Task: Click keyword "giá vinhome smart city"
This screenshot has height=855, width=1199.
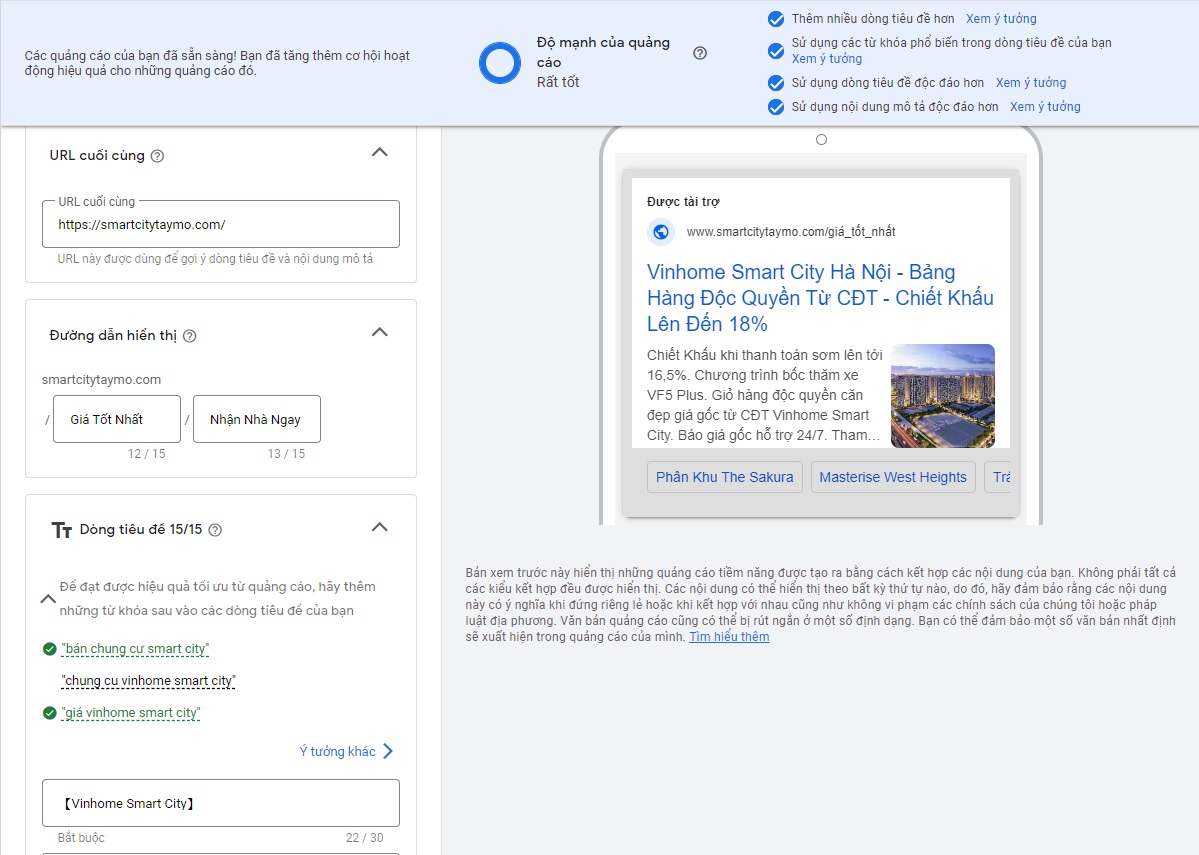Action: pyautogui.click(x=131, y=714)
